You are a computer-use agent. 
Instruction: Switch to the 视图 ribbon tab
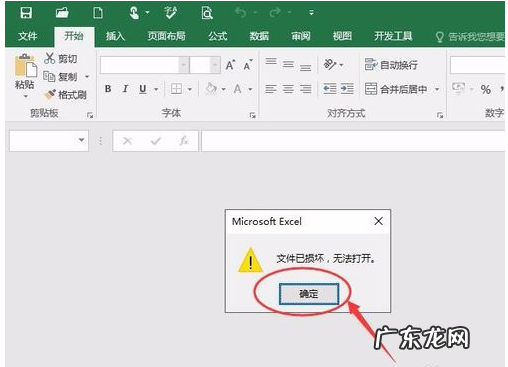[342, 36]
